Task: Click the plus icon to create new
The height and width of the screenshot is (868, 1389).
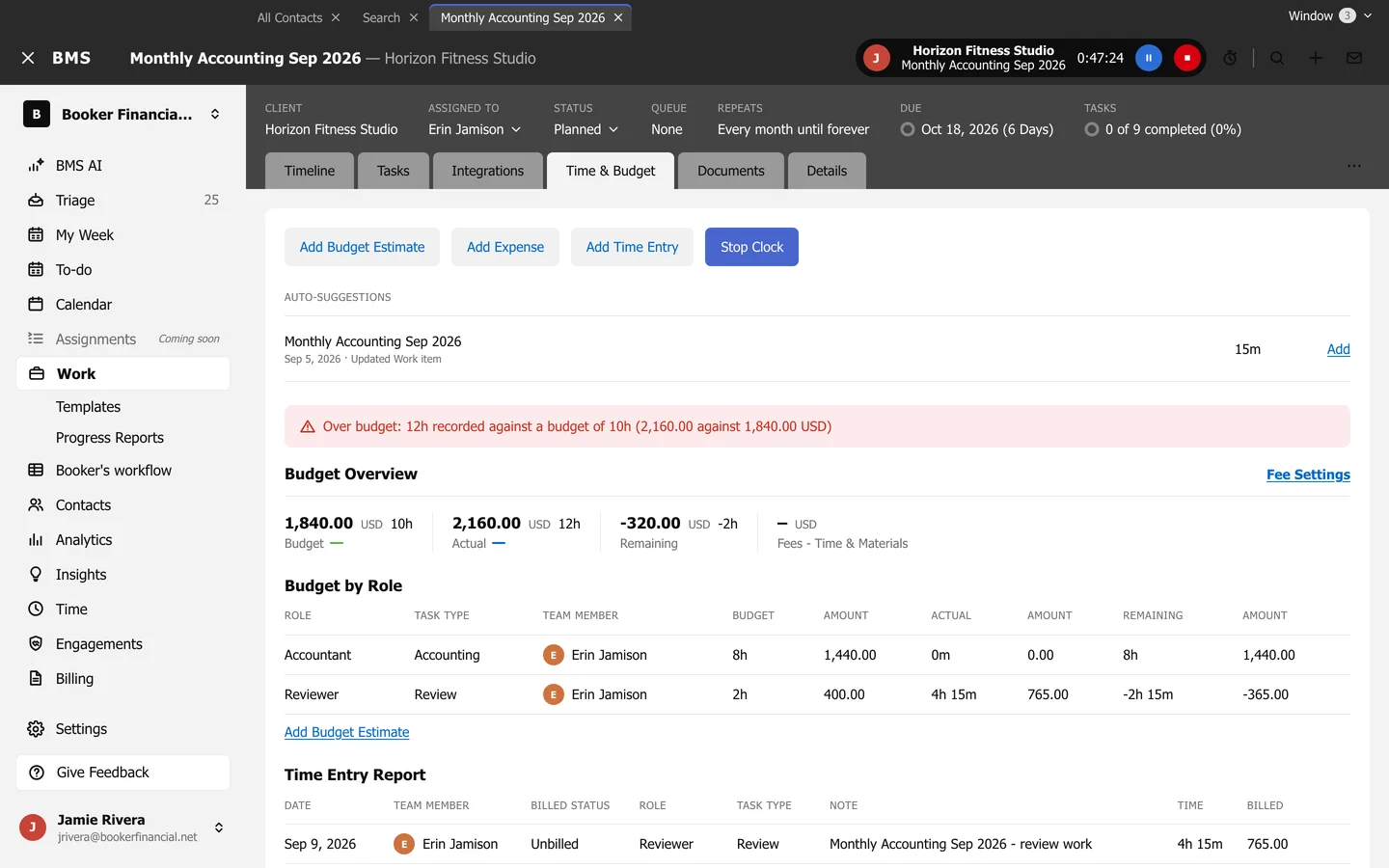Action: [x=1316, y=58]
